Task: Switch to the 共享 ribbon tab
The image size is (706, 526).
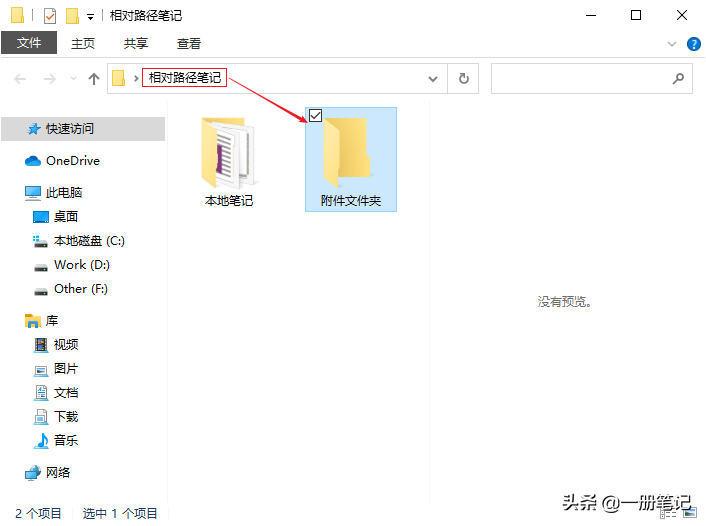Action: click(x=136, y=43)
